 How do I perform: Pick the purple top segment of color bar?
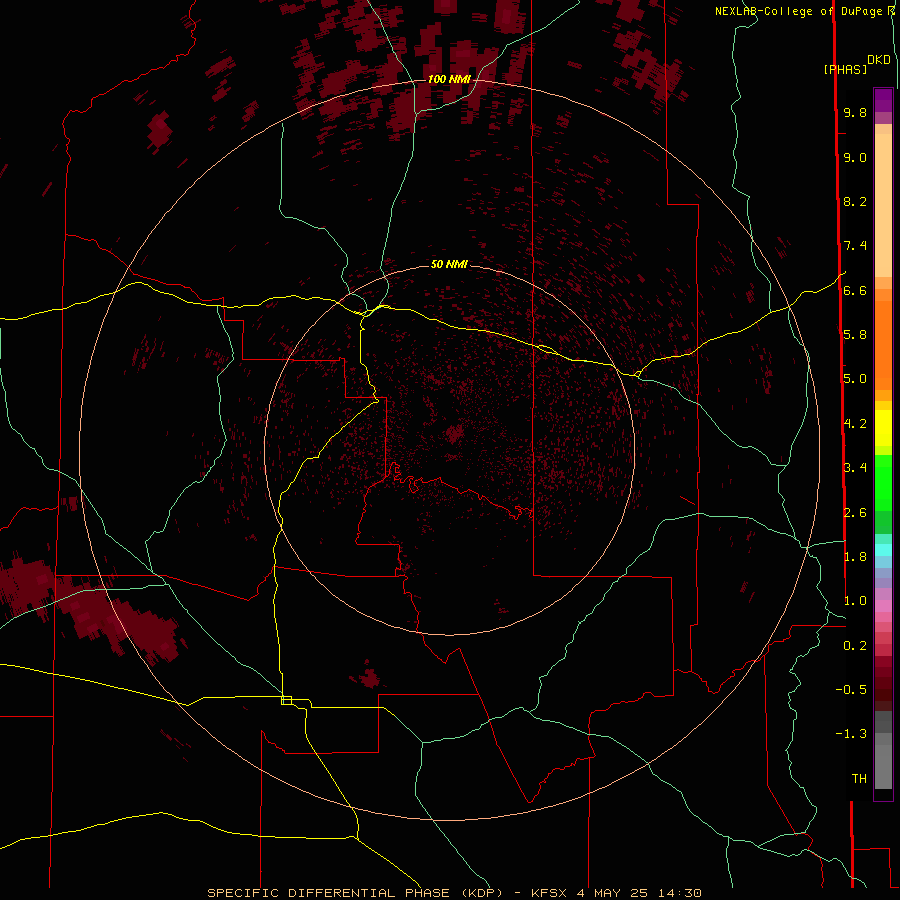(883, 100)
